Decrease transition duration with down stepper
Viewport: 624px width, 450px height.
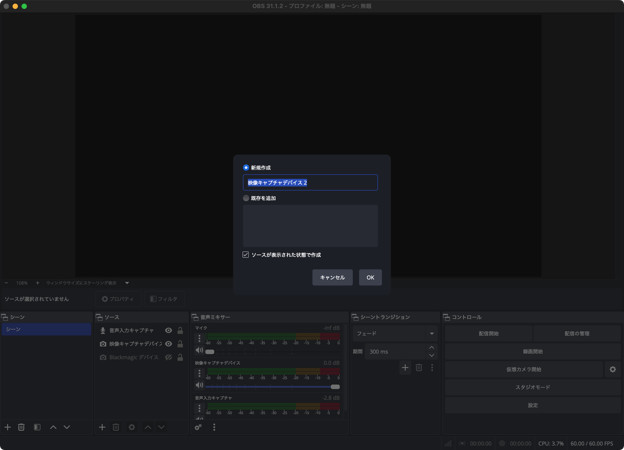pos(432,355)
